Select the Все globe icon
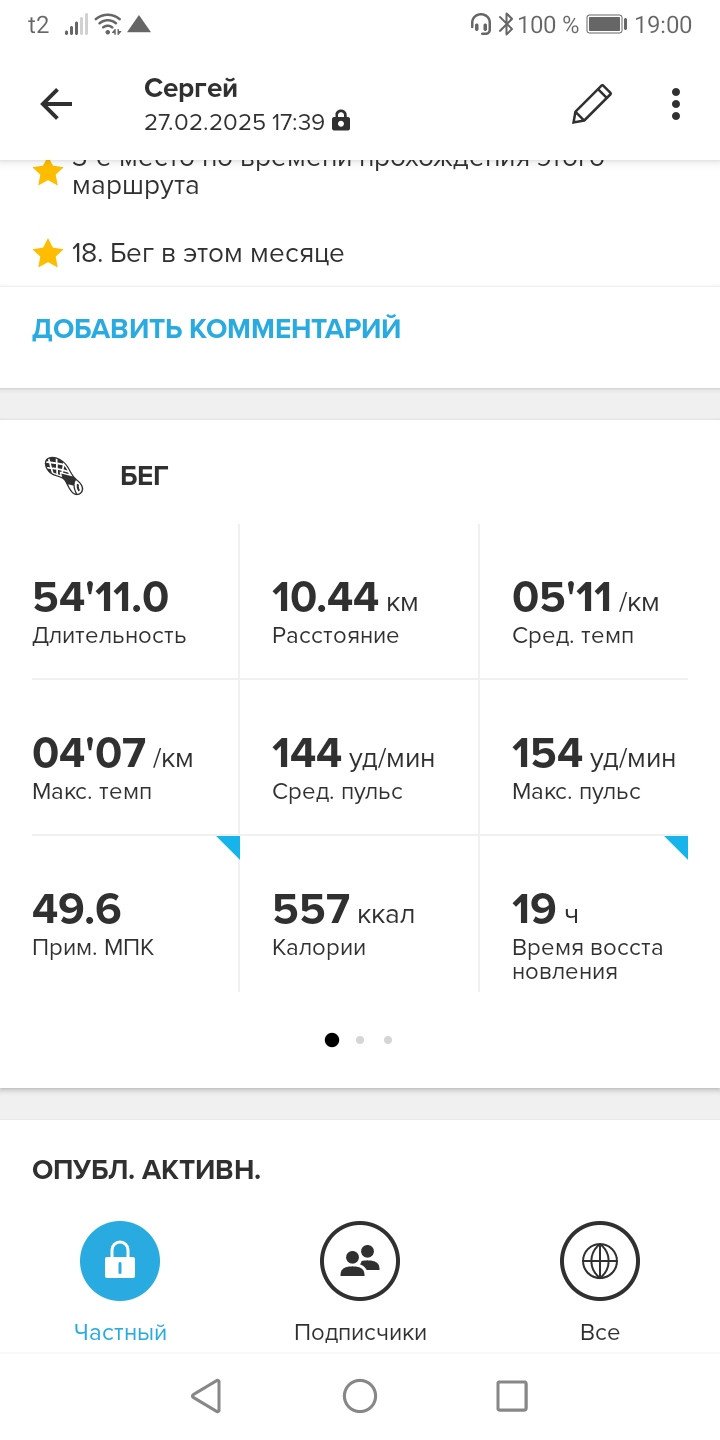 [600, 1261]
